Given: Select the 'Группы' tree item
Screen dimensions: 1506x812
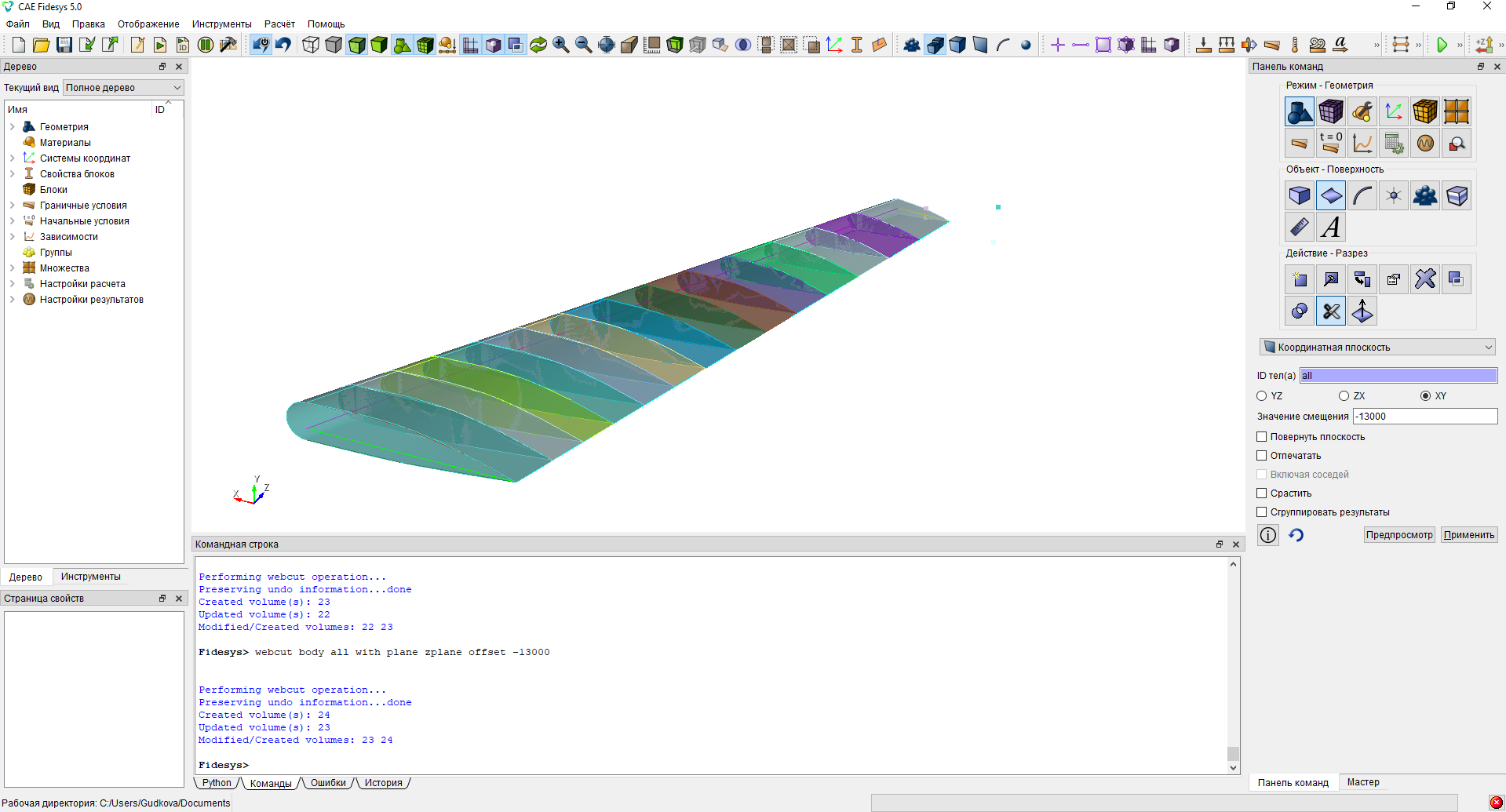Looking at the screenshot, I should tap(56, 253).
